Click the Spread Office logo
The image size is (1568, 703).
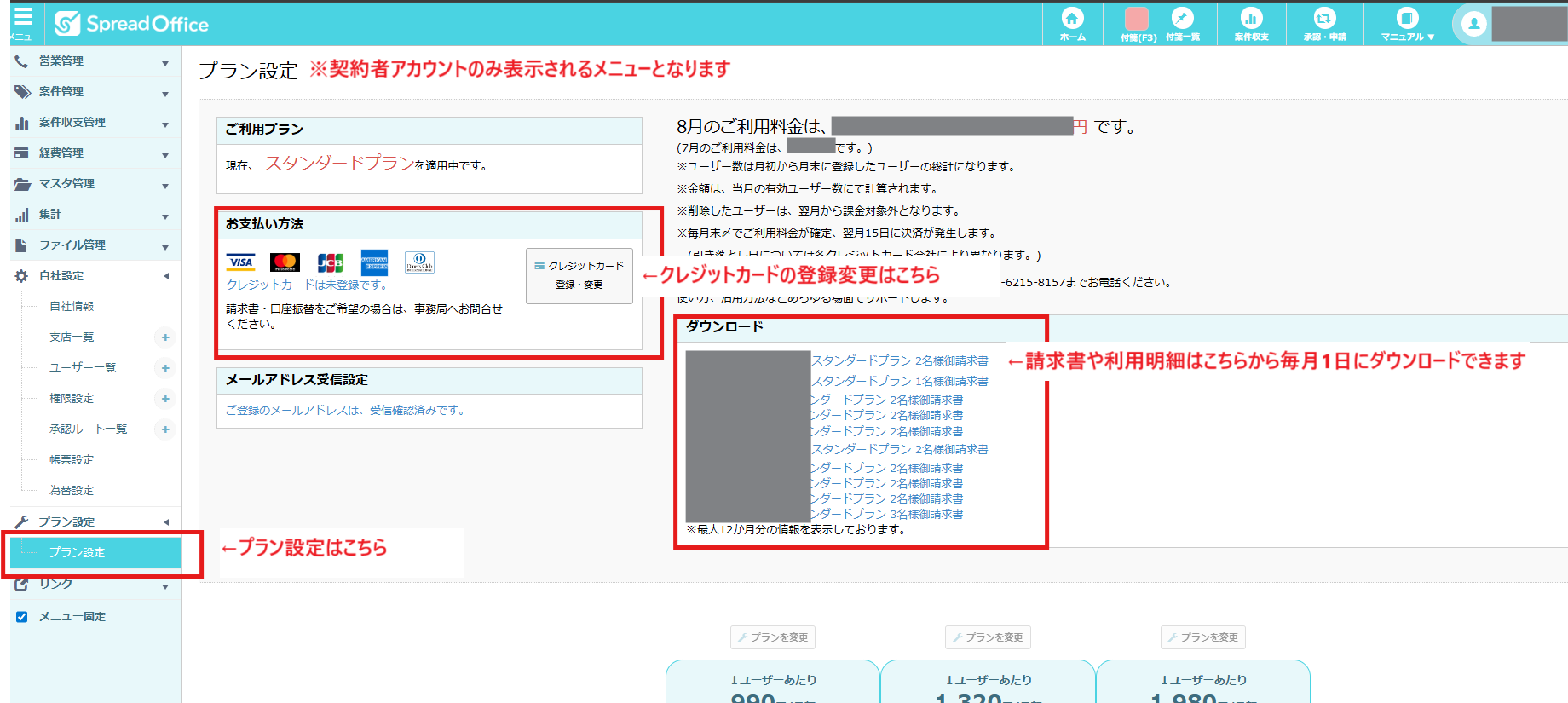point(132,24)
